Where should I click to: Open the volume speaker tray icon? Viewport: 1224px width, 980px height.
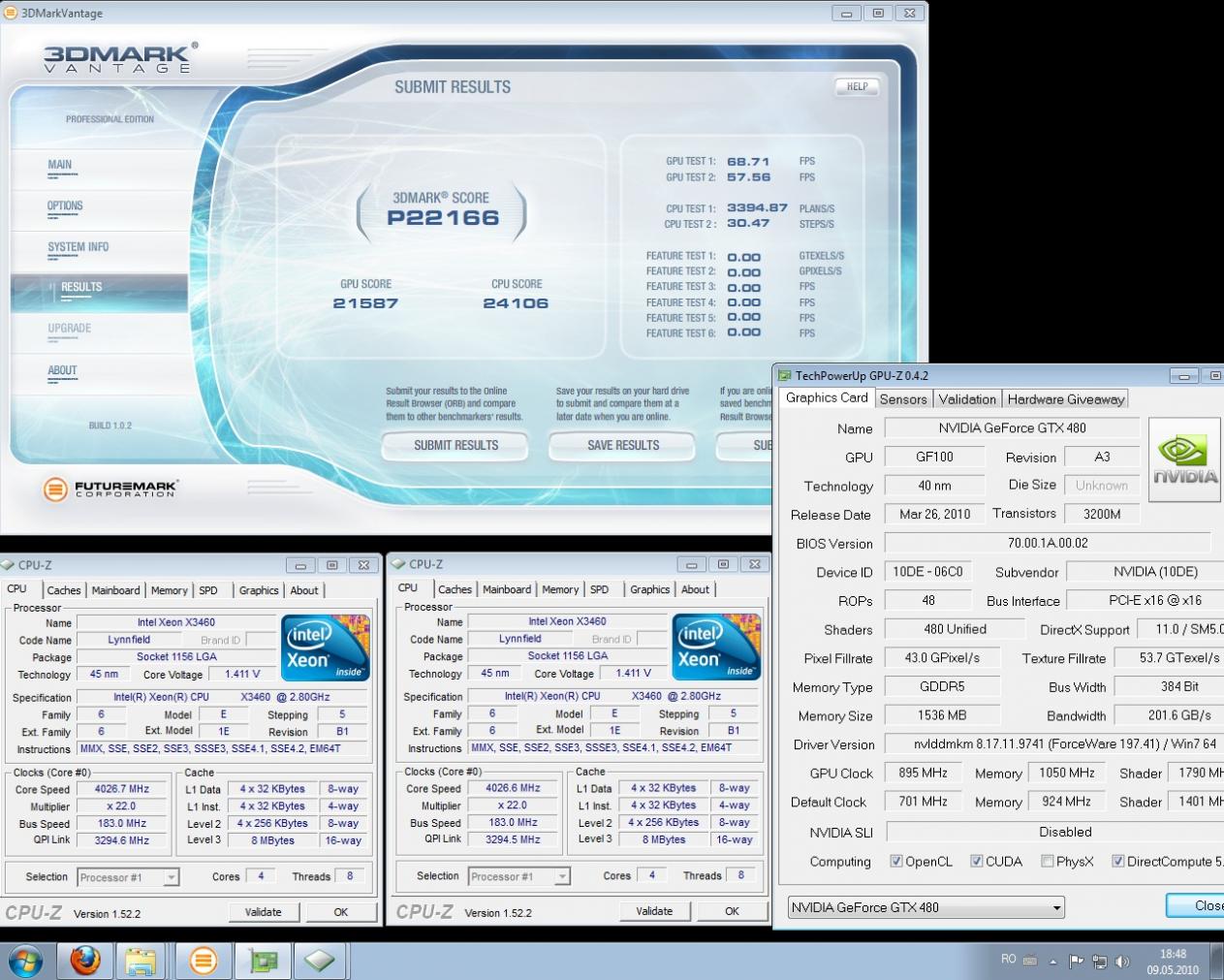point(1122,962)
